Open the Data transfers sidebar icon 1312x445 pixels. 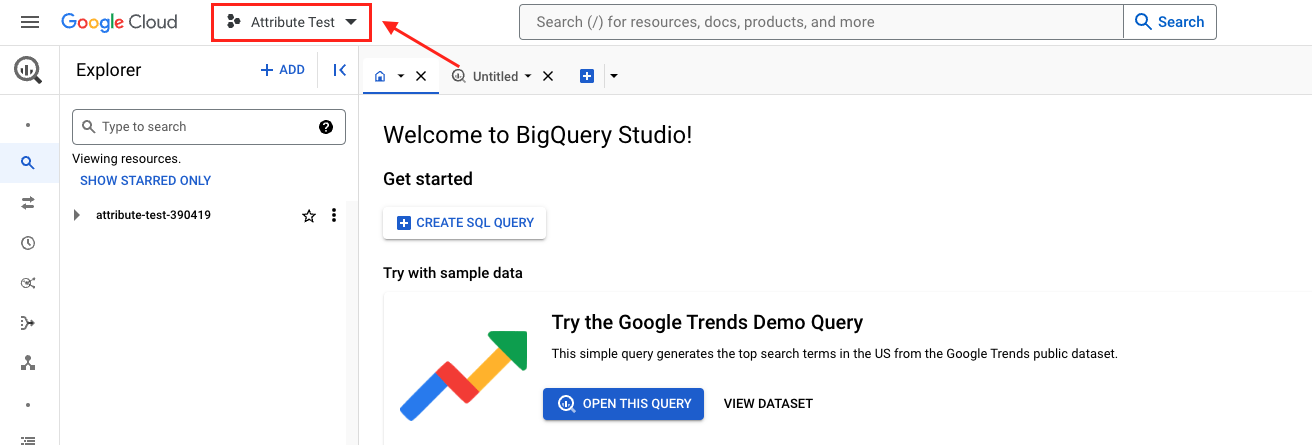pos(28,203)
